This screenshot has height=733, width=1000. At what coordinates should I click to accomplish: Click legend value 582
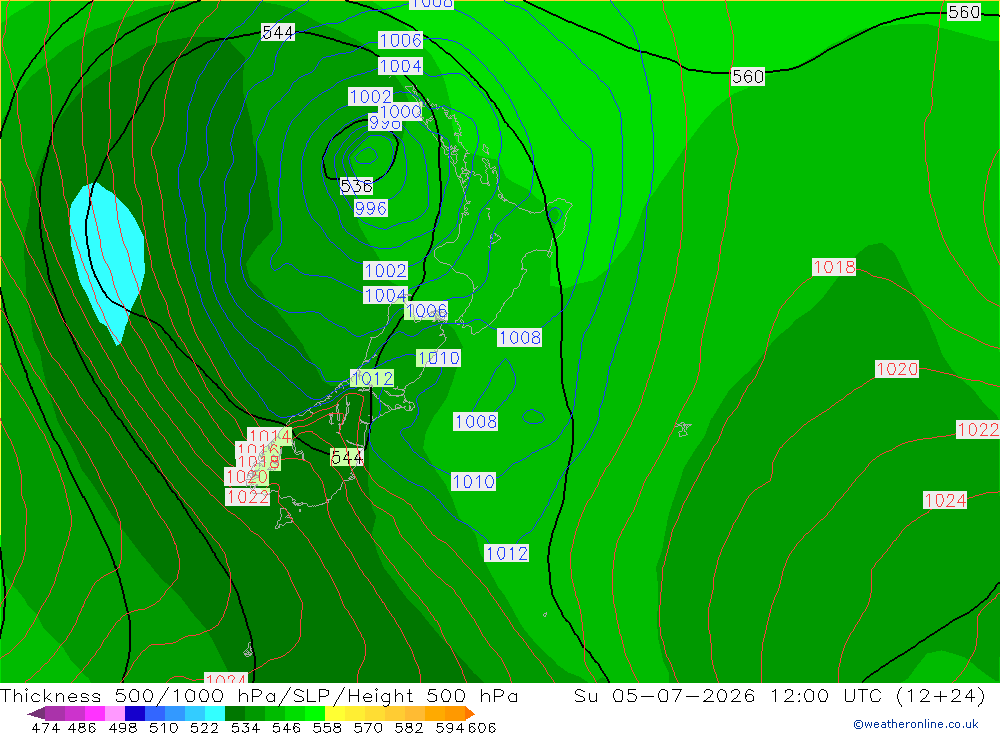coord(409,727)
